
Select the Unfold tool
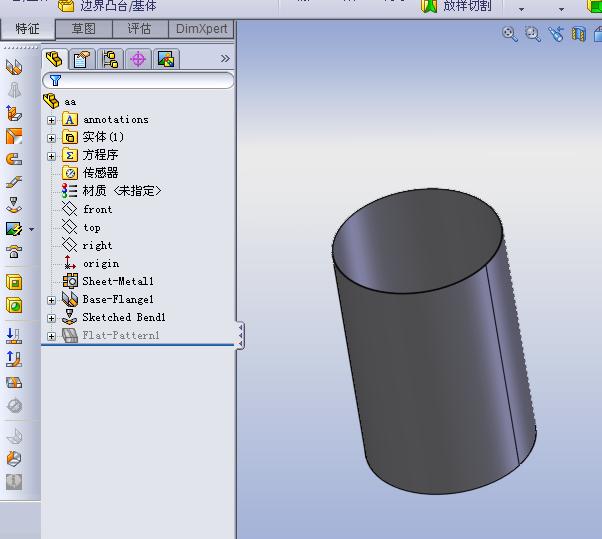coord(14,336)
